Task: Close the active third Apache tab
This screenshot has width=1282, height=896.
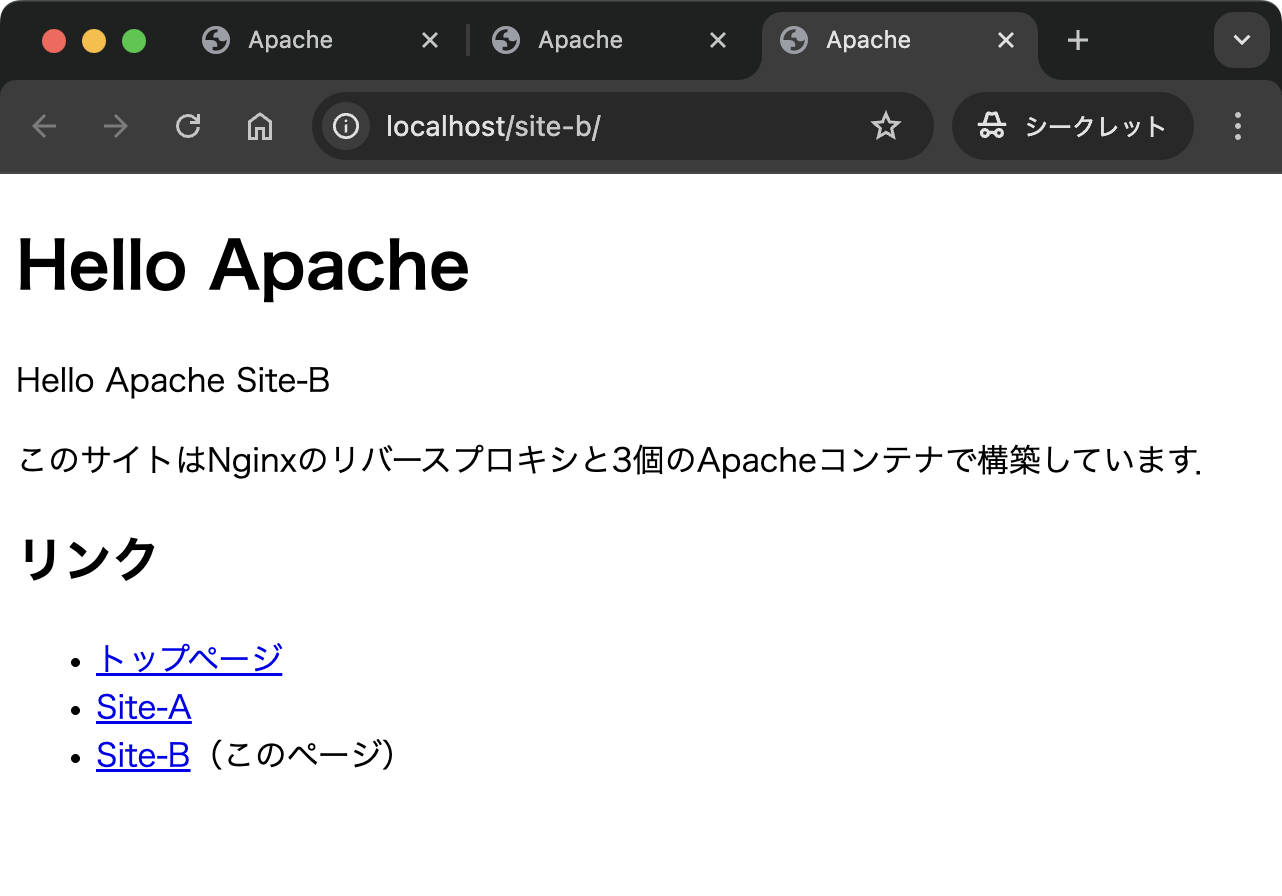Action: pyautogui.click(x=1006, y=40)
